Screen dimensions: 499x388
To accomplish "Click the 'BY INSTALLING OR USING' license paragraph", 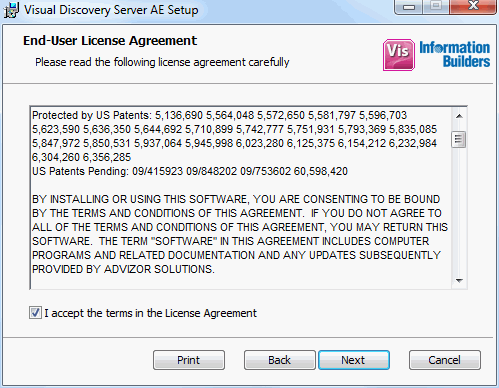I will point(240,234).
